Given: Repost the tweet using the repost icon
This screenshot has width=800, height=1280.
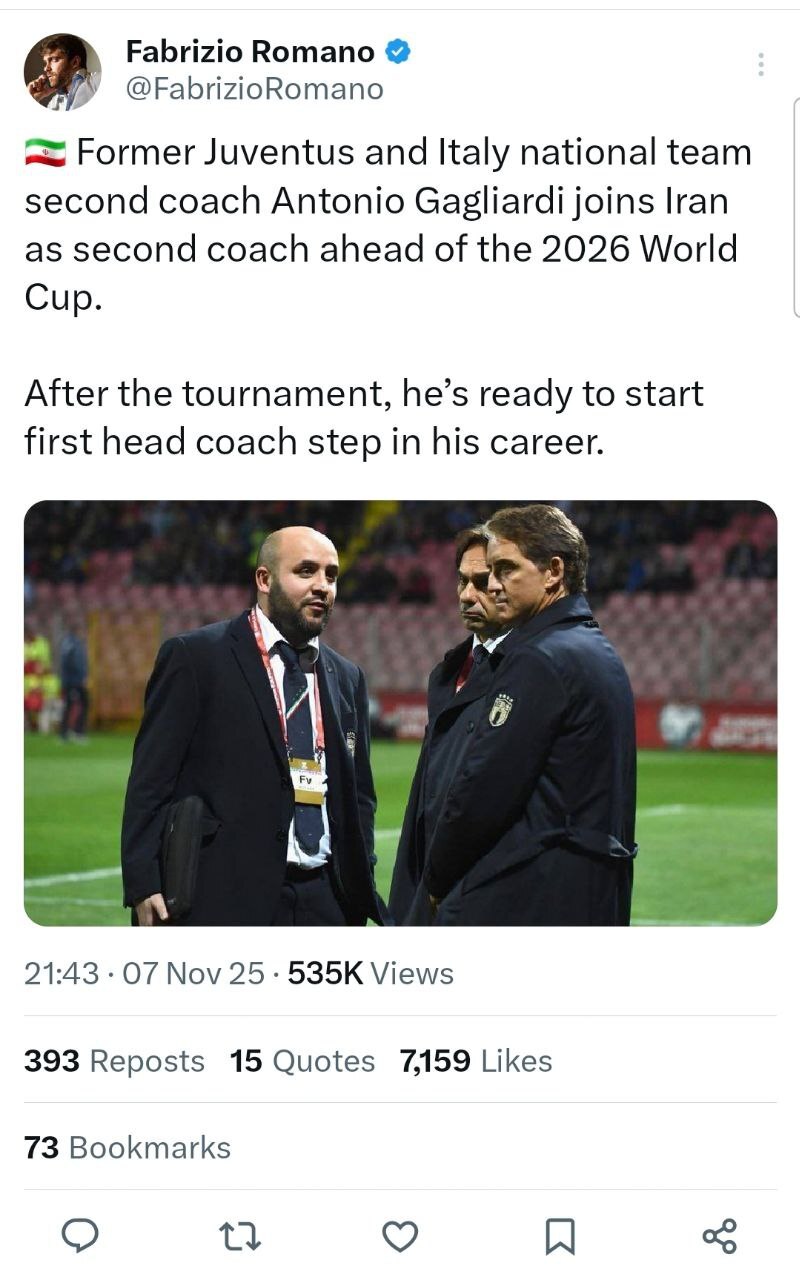Looking at the screenshot, I should click(x=240, y=1237).
